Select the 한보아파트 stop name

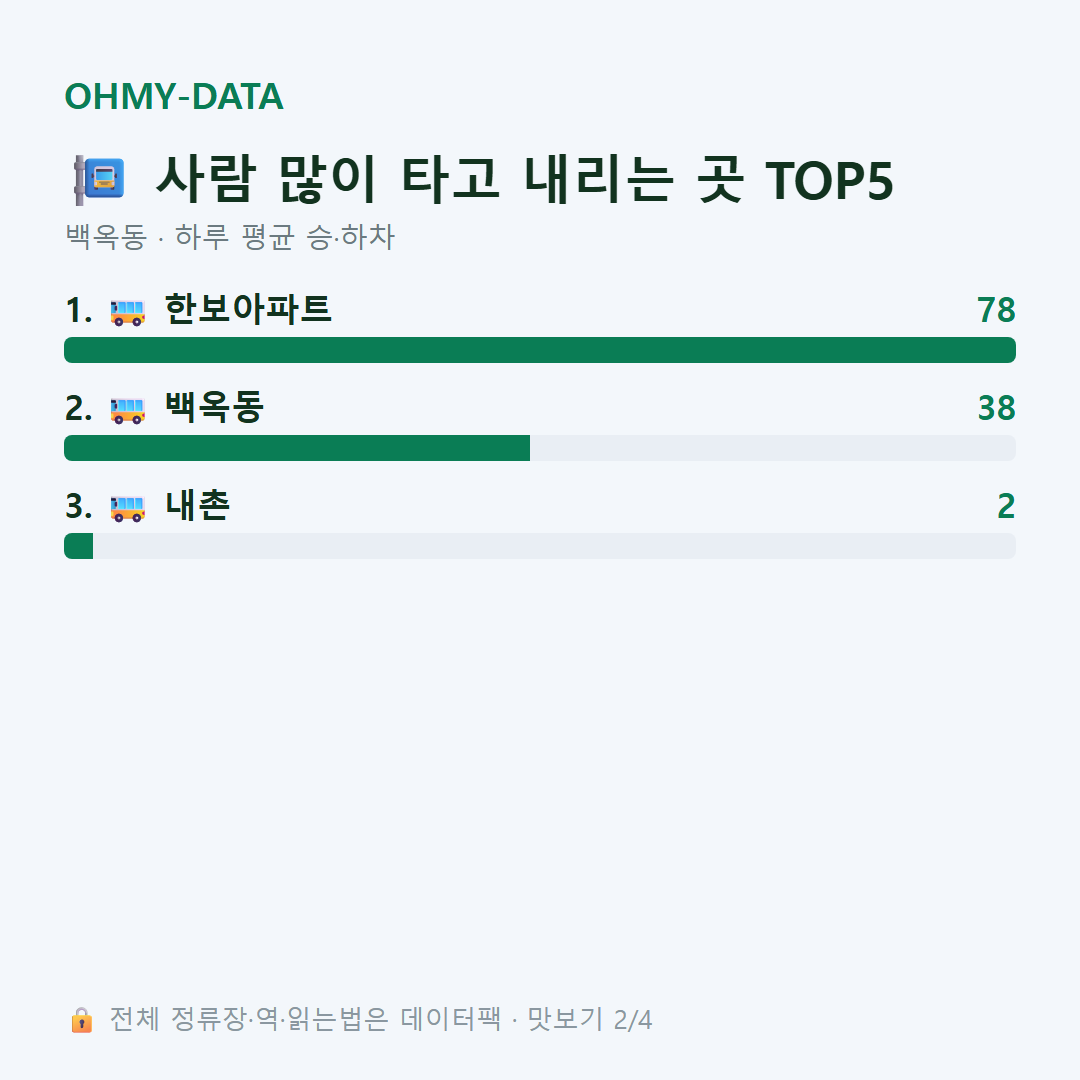coord(248,309)
